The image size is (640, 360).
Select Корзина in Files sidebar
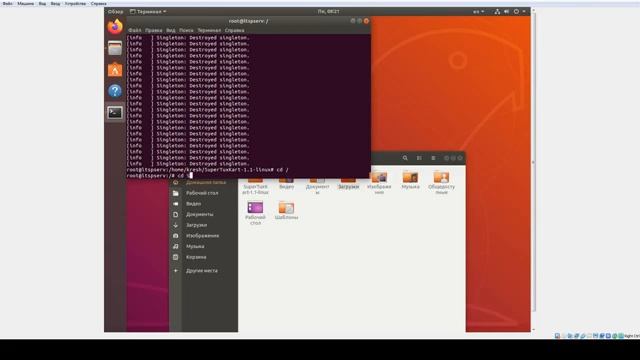click(x=196, y=257)
